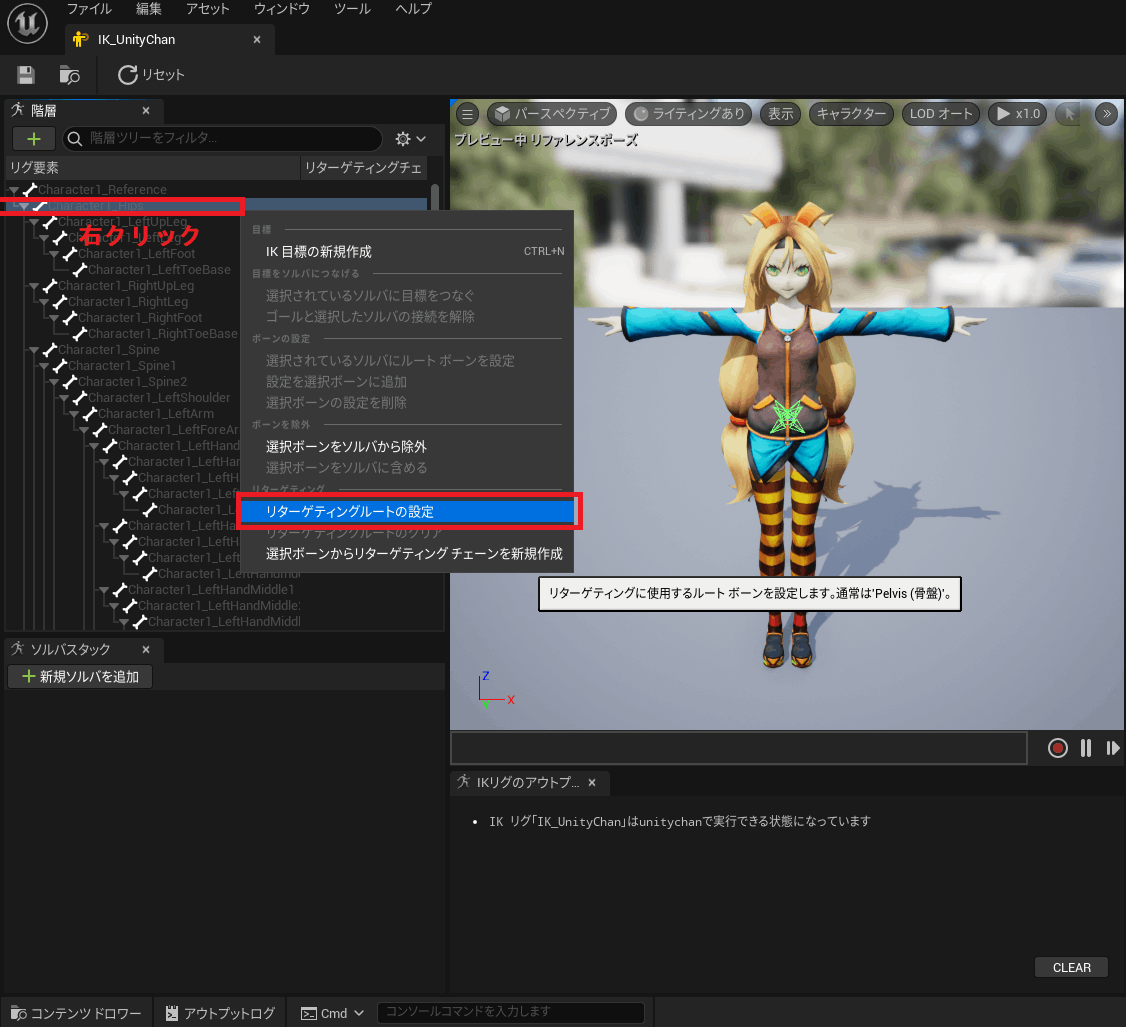
Task: Click the CLEAR button in output panel
Action: [1071, 967]
